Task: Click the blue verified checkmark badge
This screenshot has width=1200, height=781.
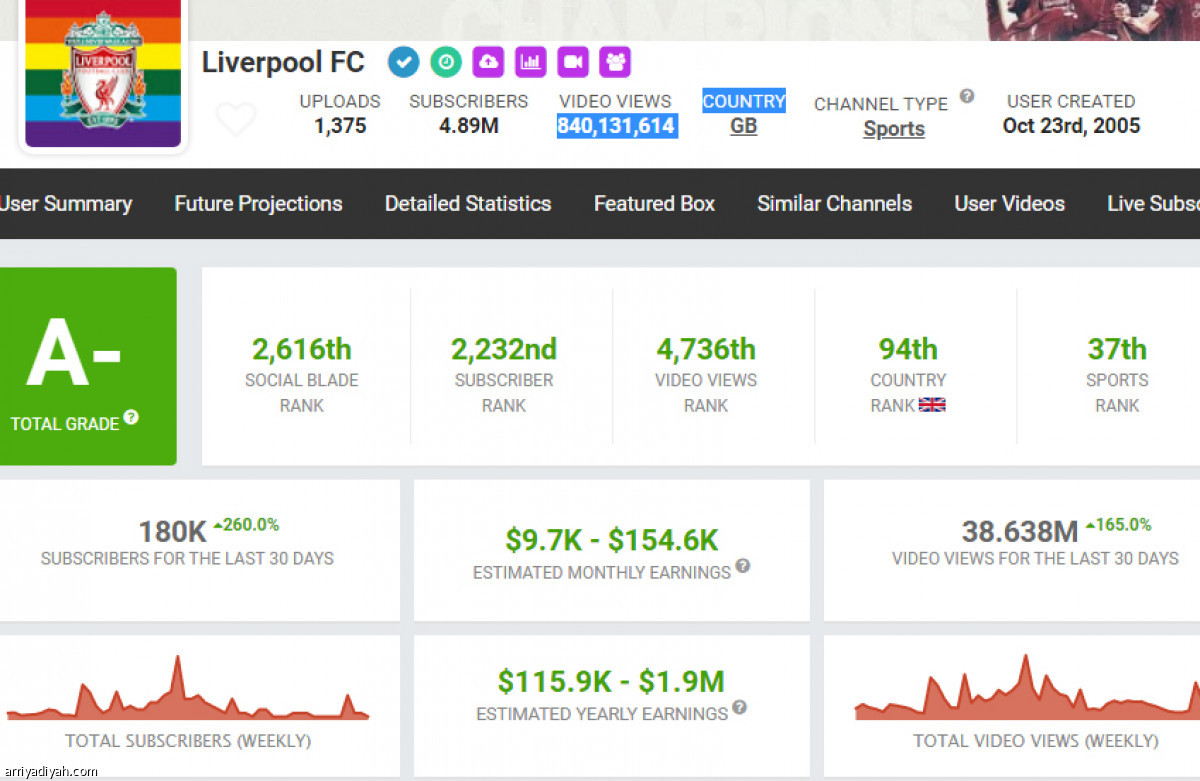Action: [404, 63]
